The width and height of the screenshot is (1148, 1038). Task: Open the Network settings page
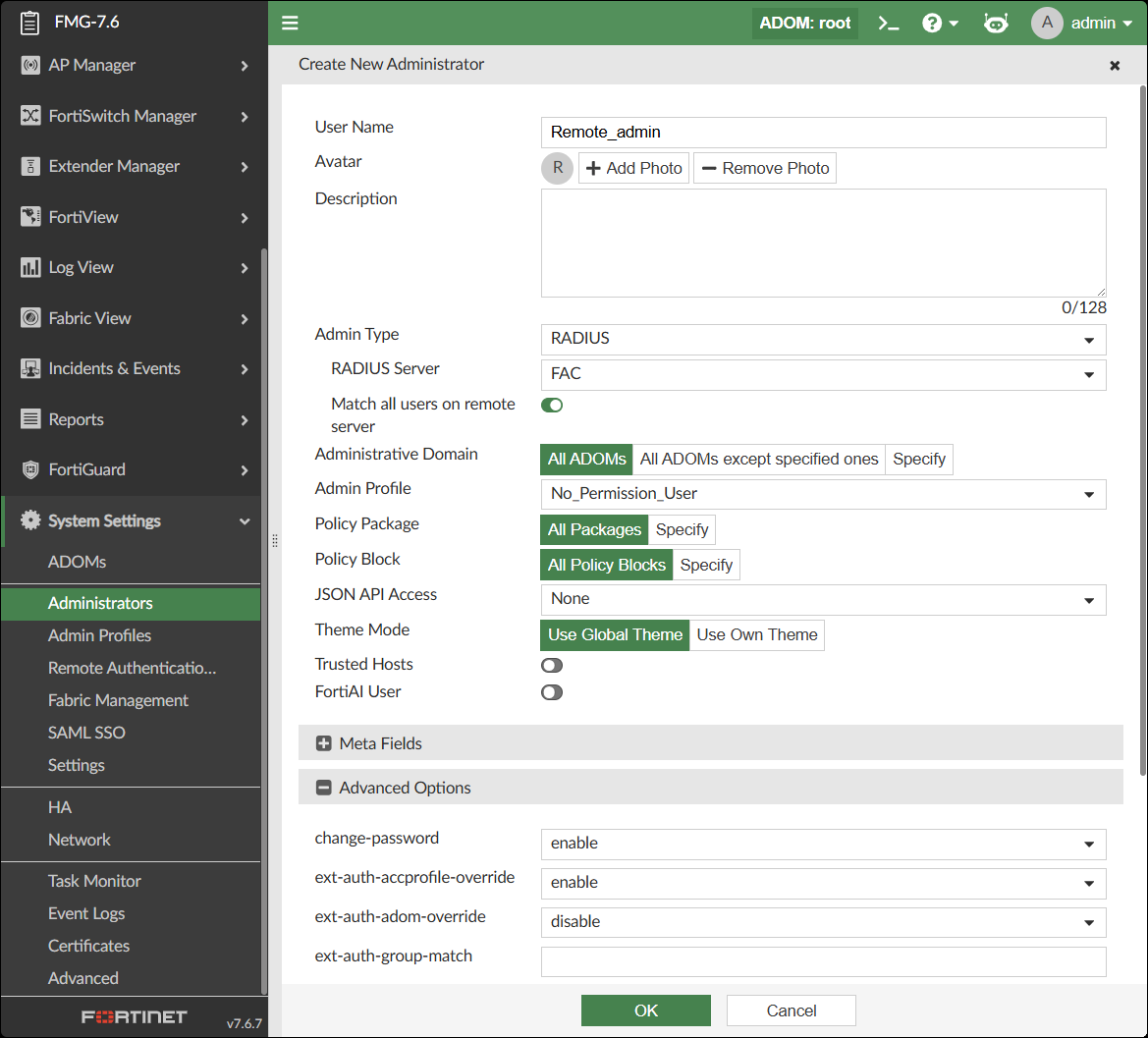(80, 840)
